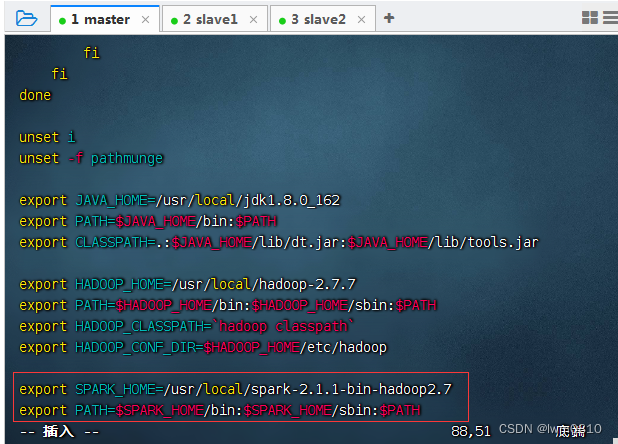Click the export SPARK_HOME line
The height and width of the screenshot is (444, 618).
pos(235,389)
